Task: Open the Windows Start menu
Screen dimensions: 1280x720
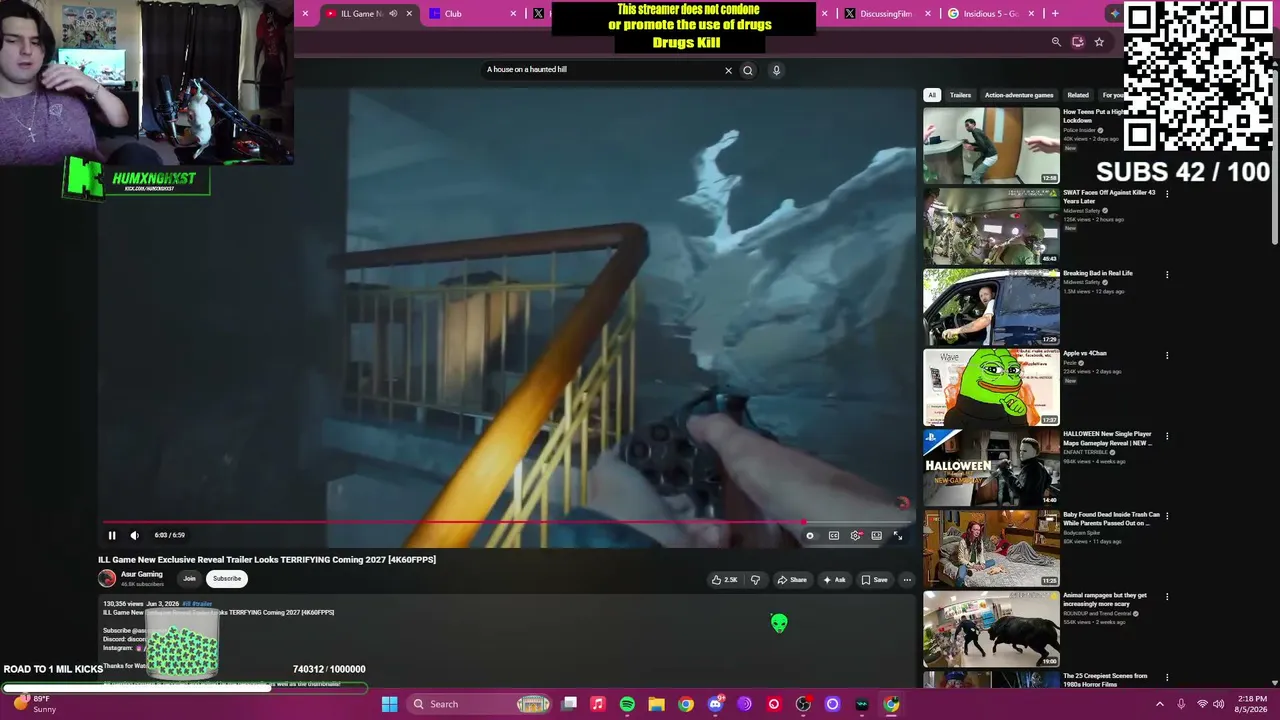Action: [x=390, y=704]
